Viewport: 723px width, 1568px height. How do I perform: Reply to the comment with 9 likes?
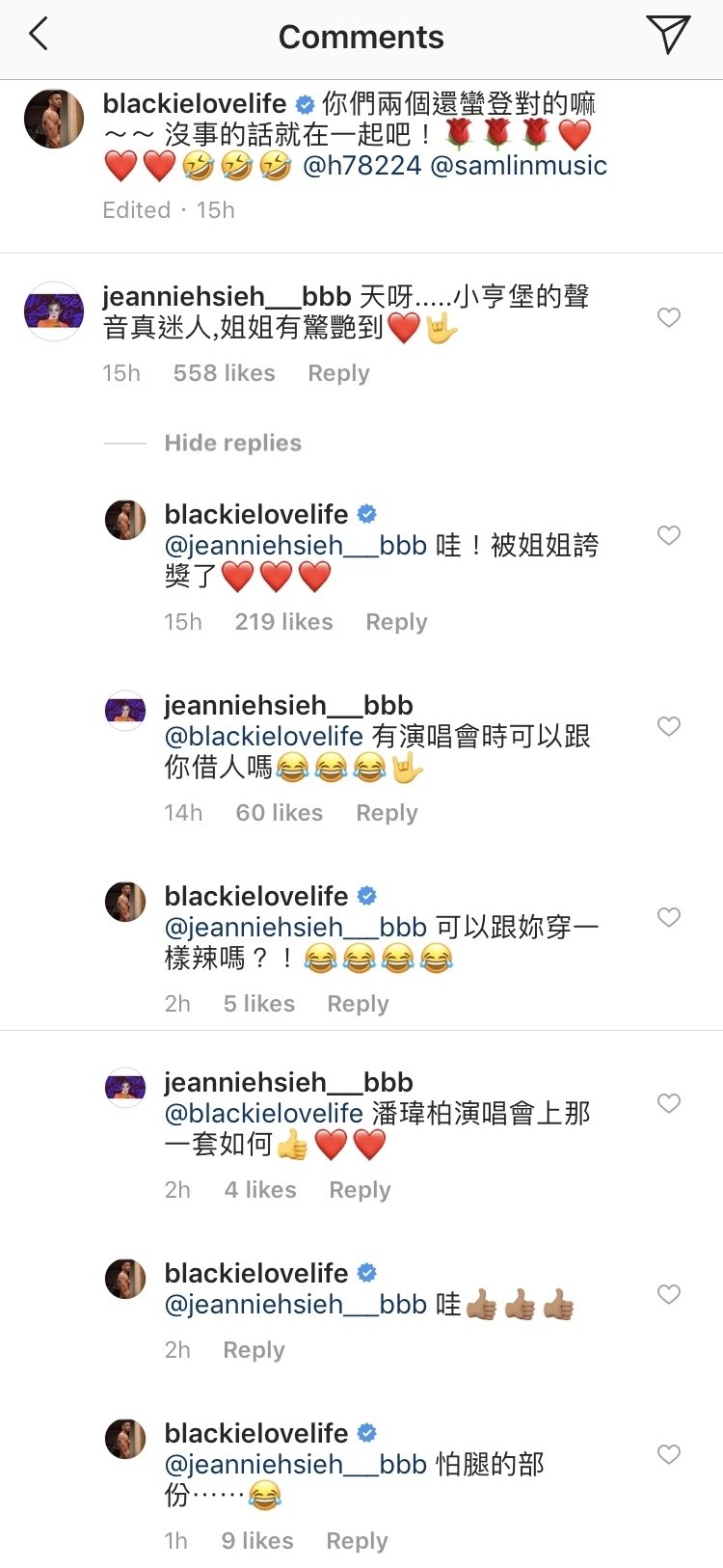pos(357,1541)
